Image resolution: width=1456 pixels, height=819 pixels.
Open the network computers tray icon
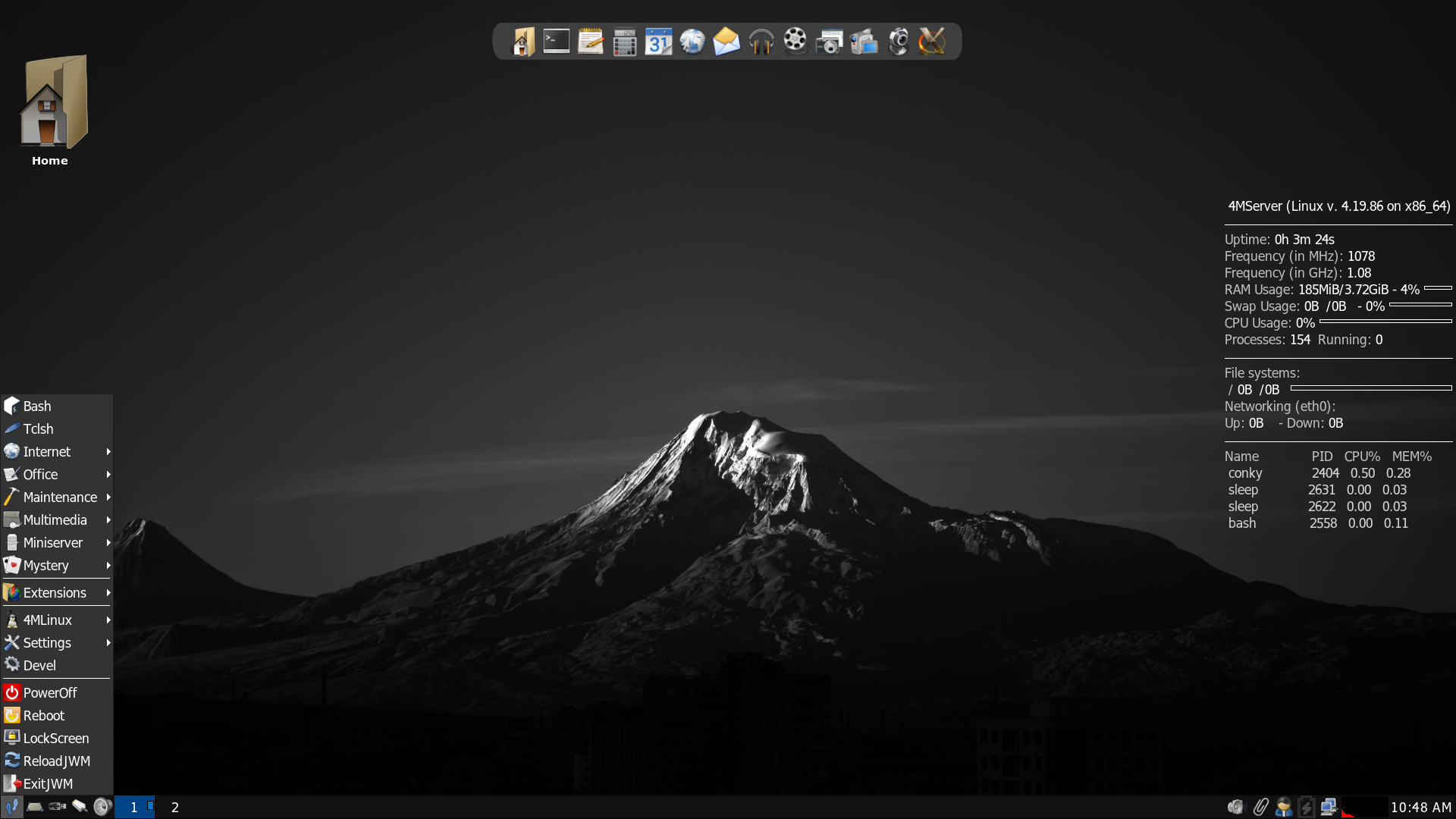point(1329,807)
